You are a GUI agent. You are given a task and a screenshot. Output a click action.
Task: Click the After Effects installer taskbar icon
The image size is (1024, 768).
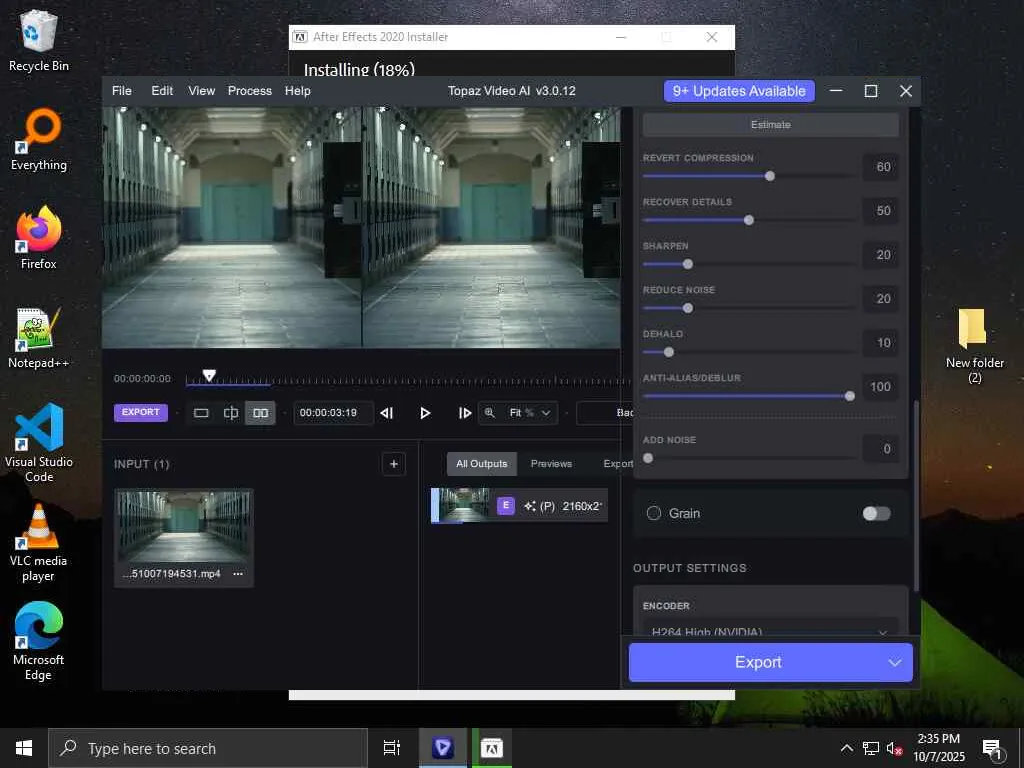click(x=492, y=748)
